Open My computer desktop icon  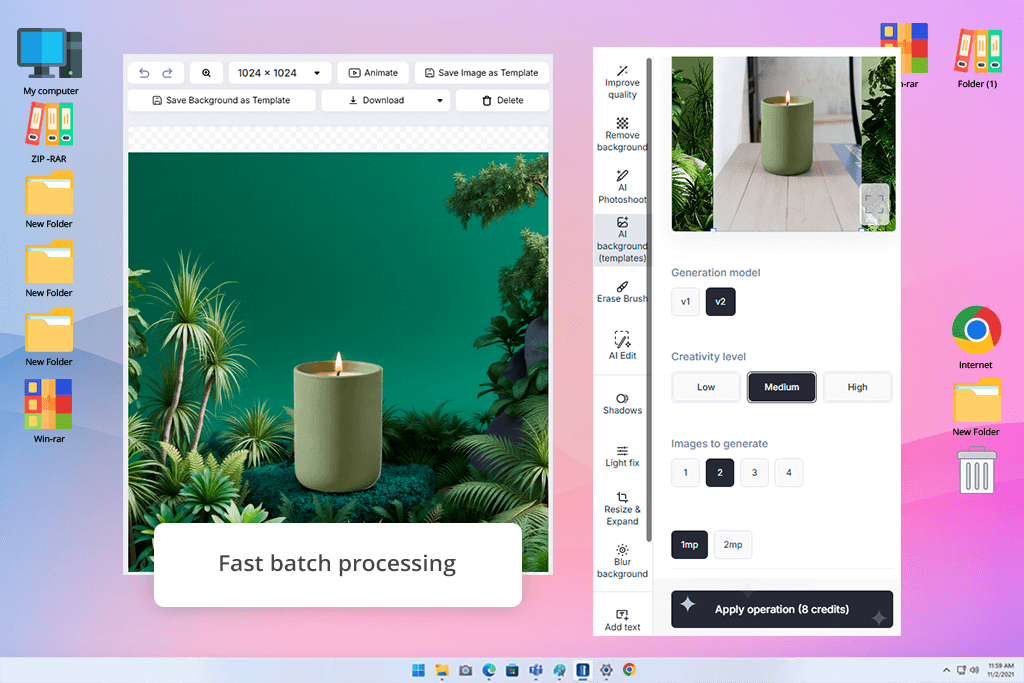tap(50, 61)
